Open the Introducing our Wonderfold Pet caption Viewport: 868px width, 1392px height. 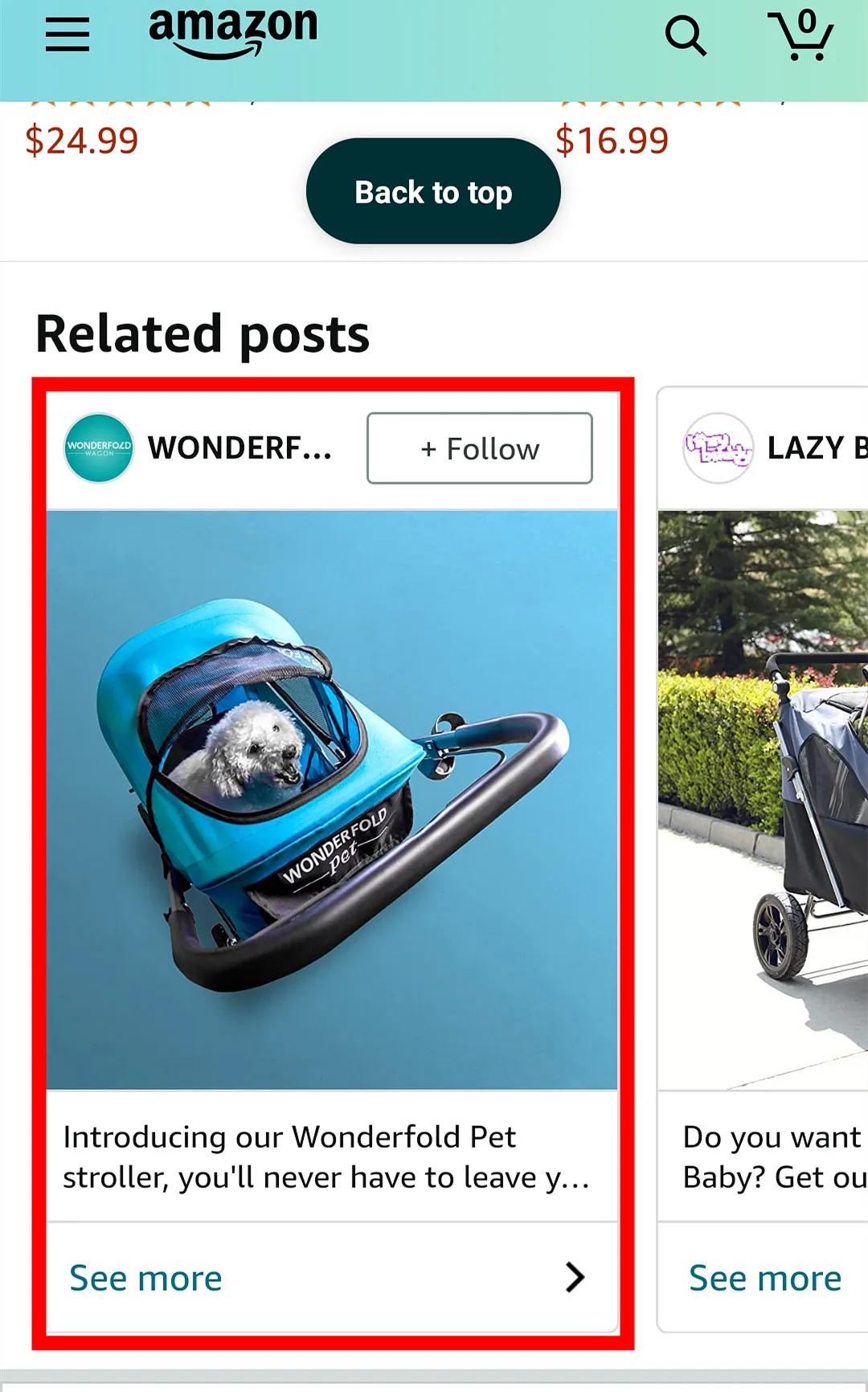tap(327, 1157)
